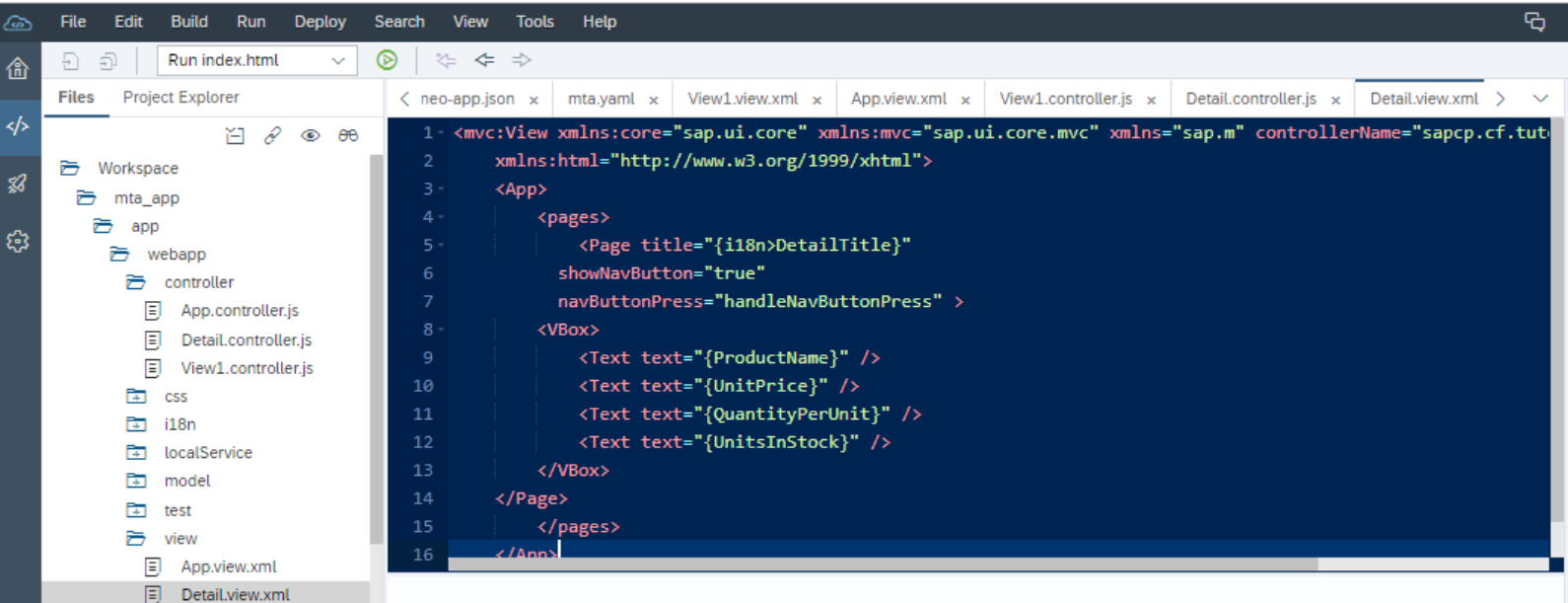Expand the localService folder
The image size is (1568, 603).
(x=136, y=452)
